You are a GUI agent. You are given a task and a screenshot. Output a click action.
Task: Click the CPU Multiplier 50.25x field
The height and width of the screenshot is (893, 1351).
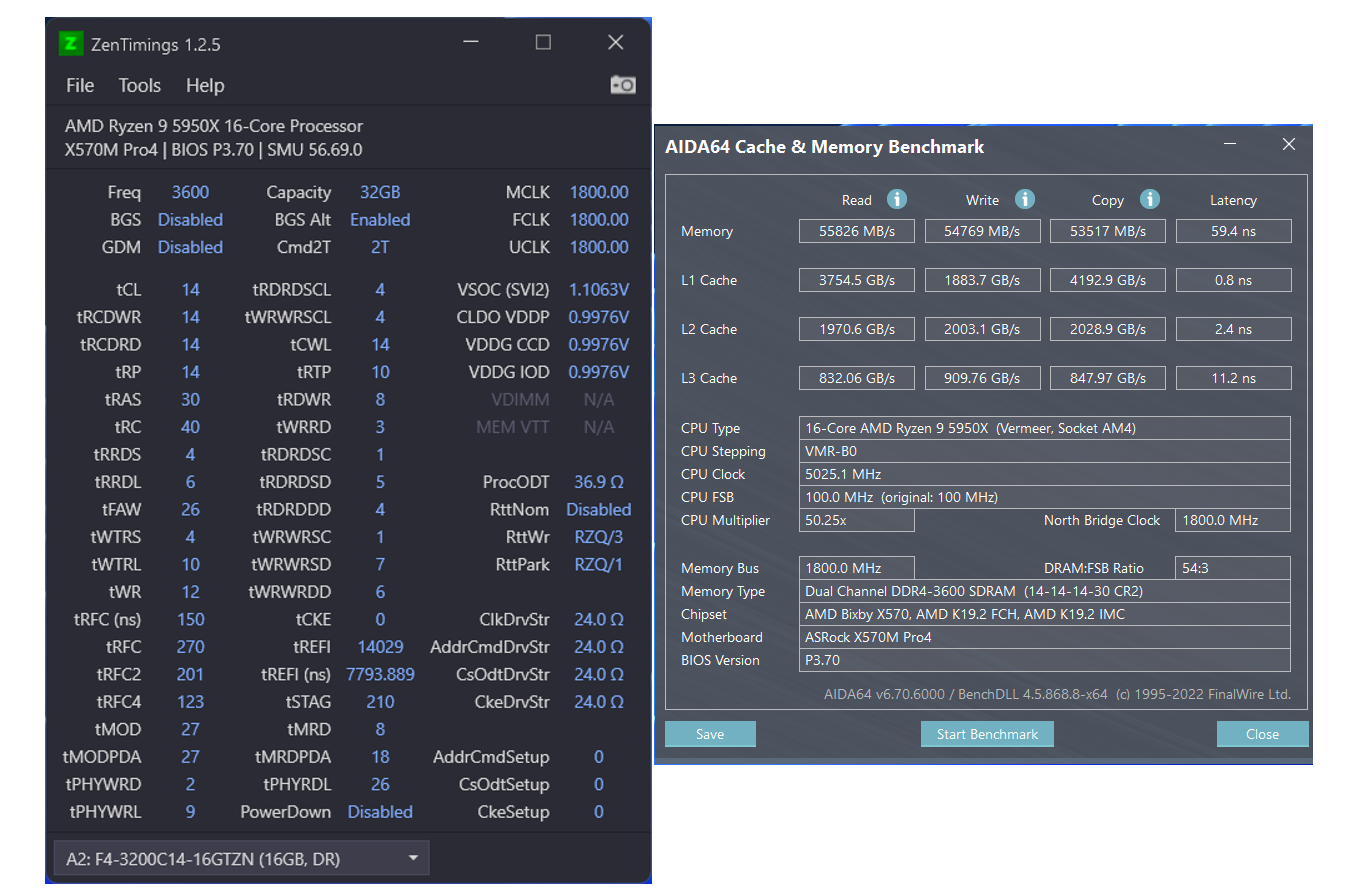point(857,520)
